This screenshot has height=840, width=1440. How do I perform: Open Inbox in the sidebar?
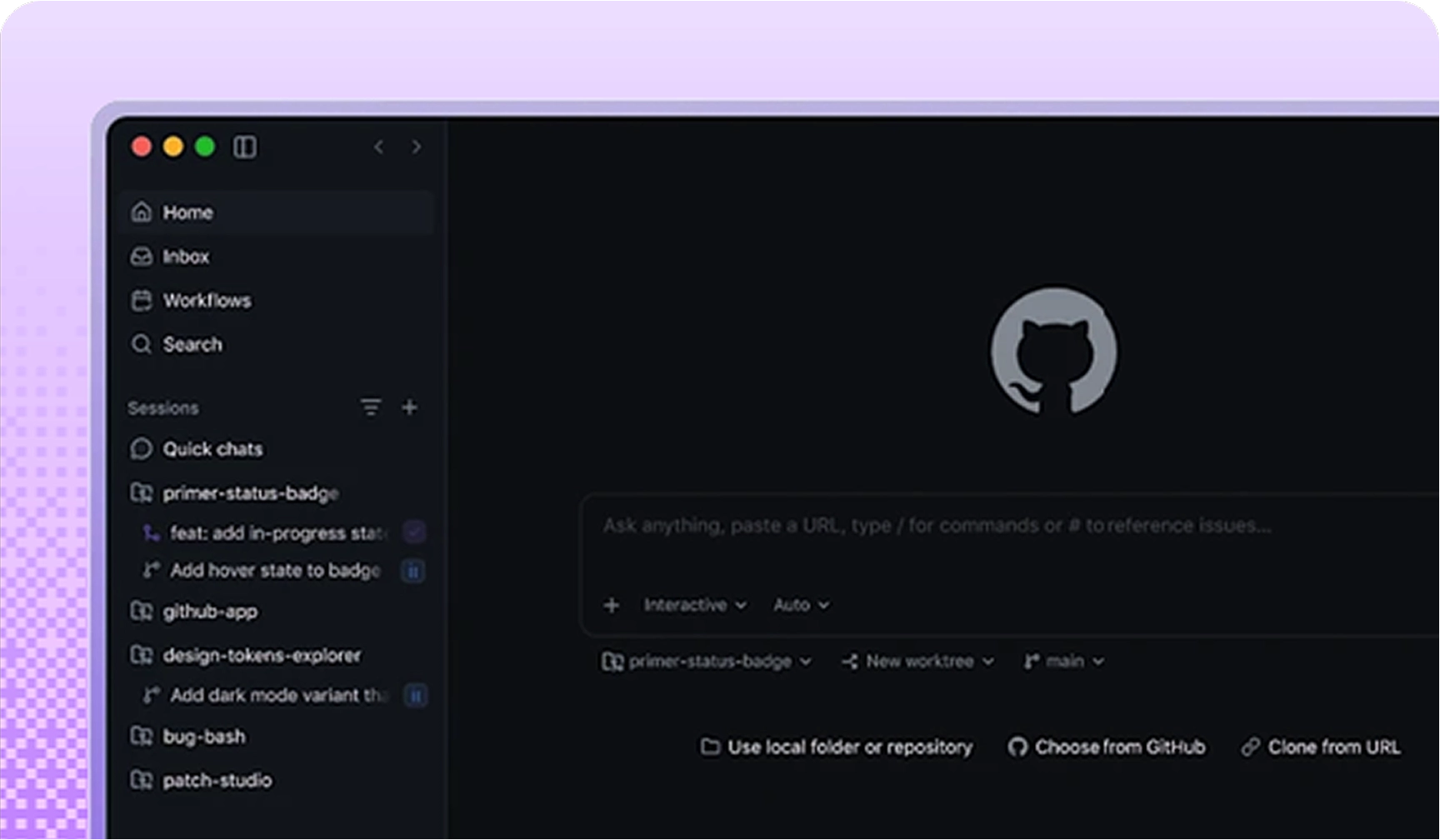pos(276,257)
